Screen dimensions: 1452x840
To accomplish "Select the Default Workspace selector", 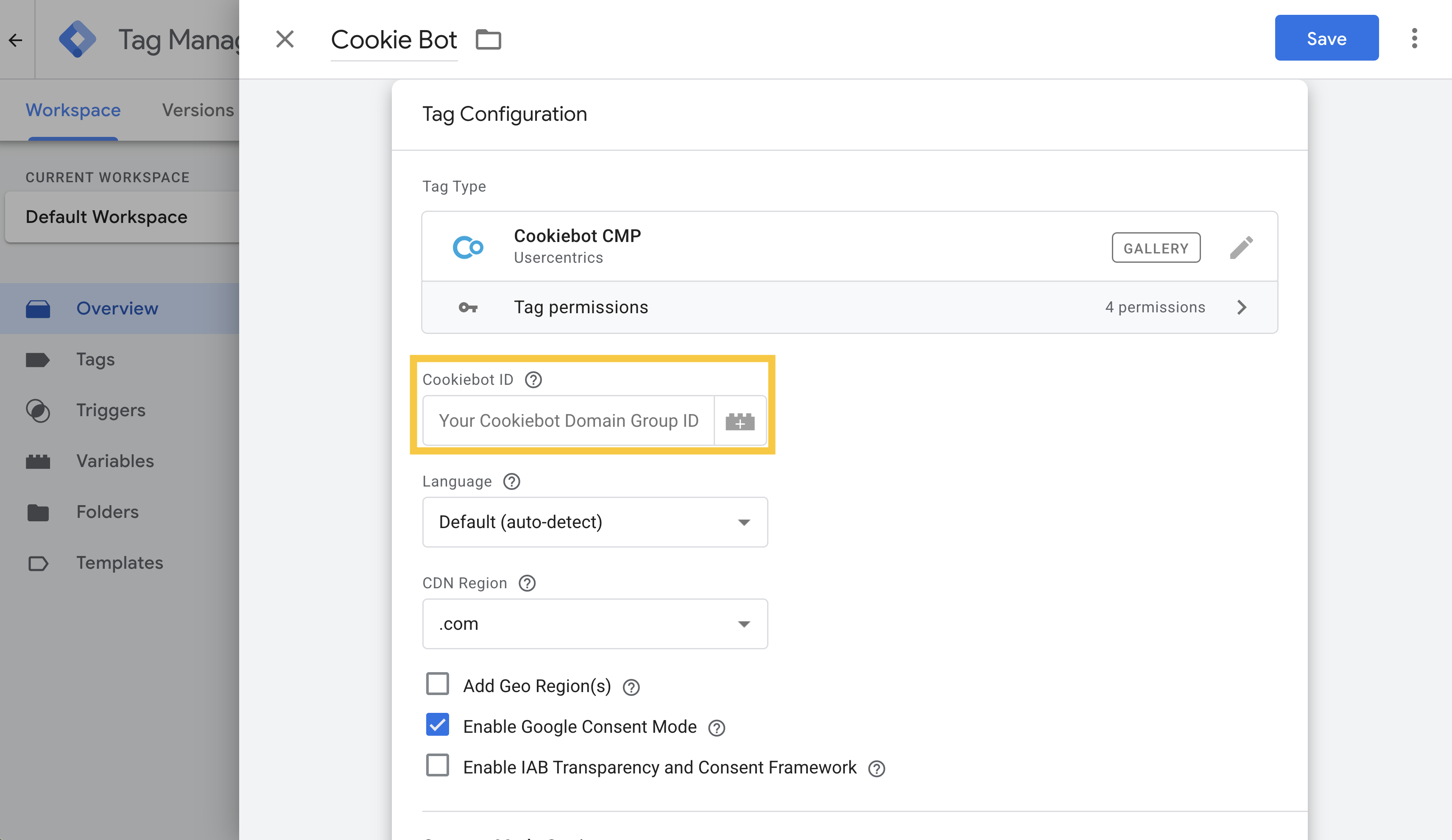I will 122,217.
